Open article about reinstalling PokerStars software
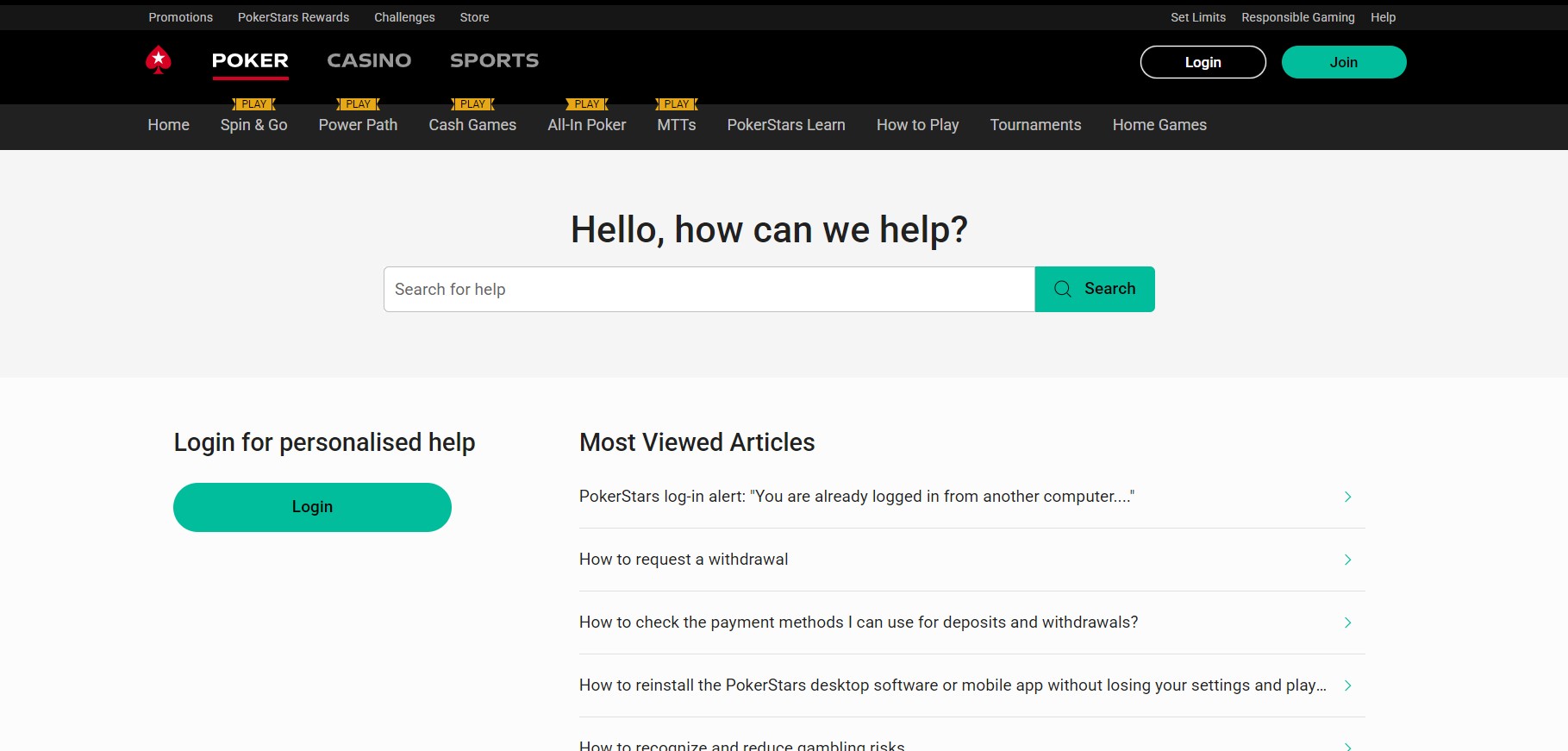The height and width of the screenshot is (751, 1568). [x=953, y=685]
